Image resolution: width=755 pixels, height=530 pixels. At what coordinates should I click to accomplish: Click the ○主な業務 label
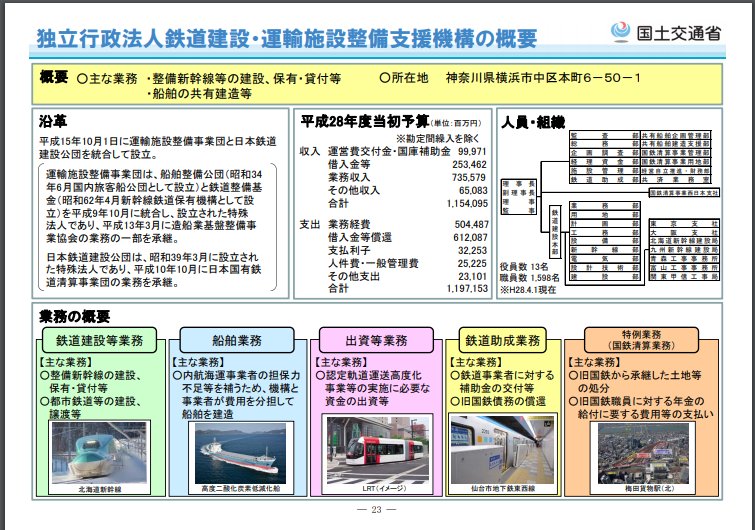click(x=107, y=79)
